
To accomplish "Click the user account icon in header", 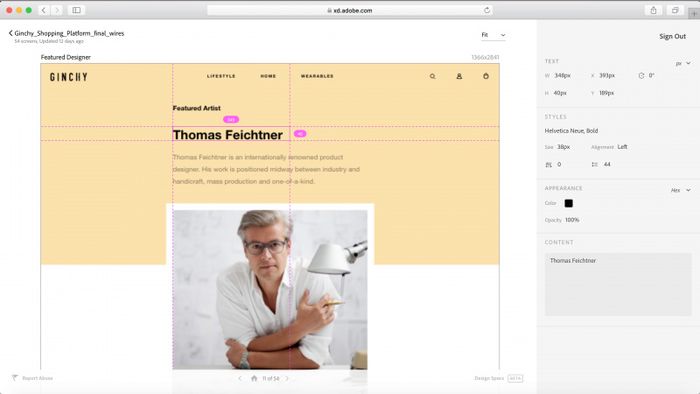I will click(x=459, y=76).
